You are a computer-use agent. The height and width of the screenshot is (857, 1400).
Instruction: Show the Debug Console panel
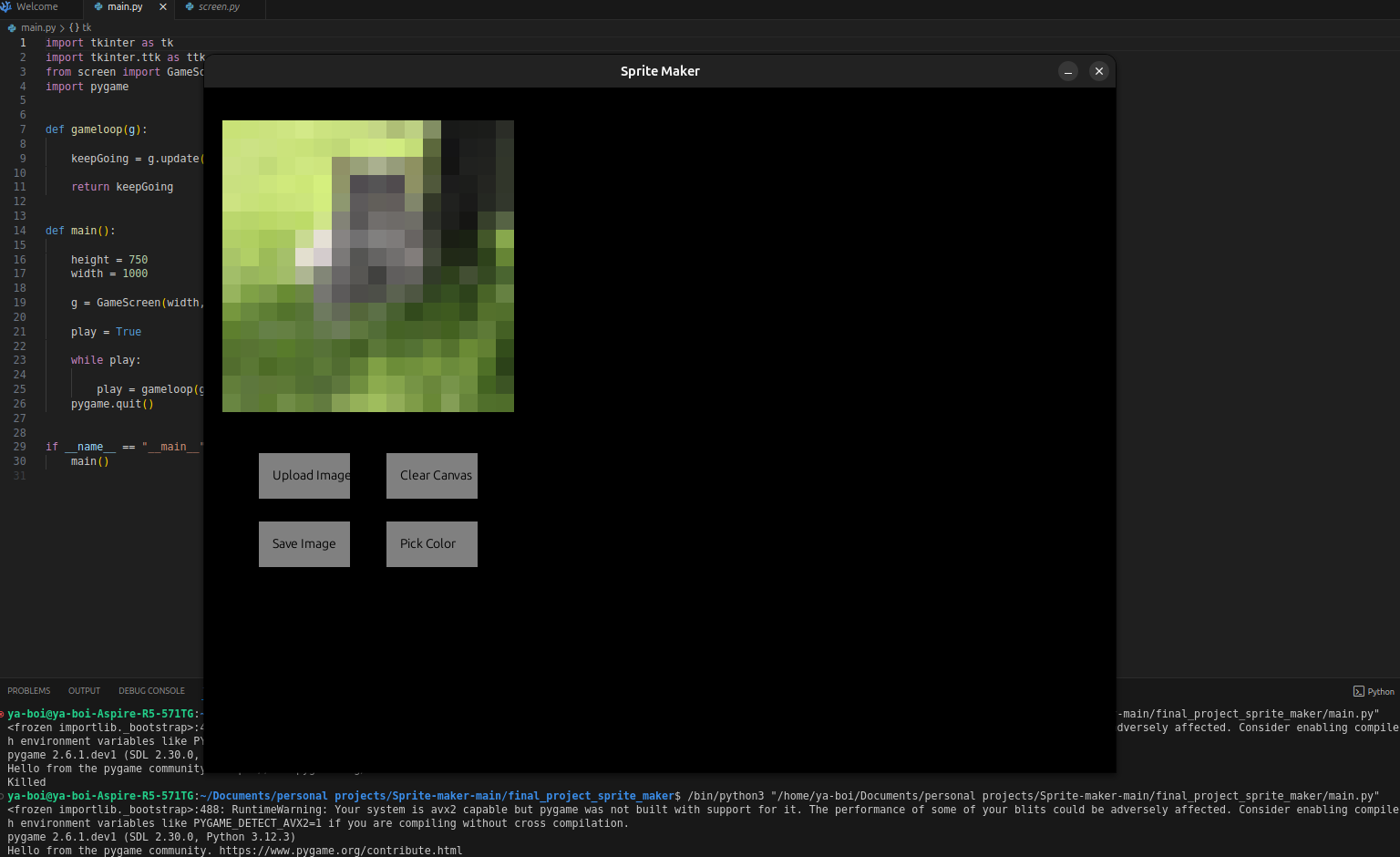coord(151,691)
